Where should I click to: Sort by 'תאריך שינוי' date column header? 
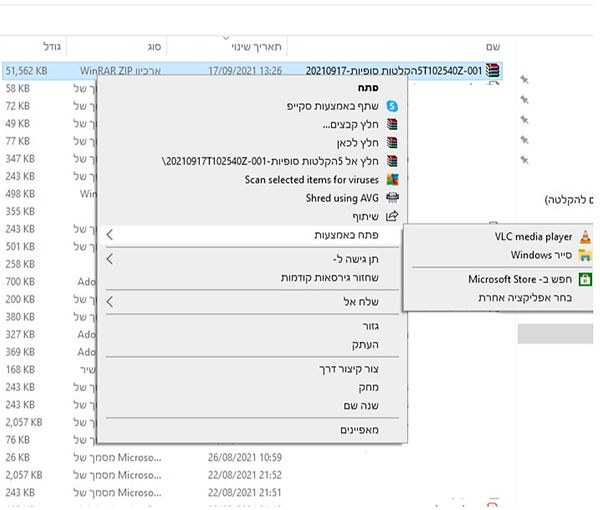coord(256,47)
